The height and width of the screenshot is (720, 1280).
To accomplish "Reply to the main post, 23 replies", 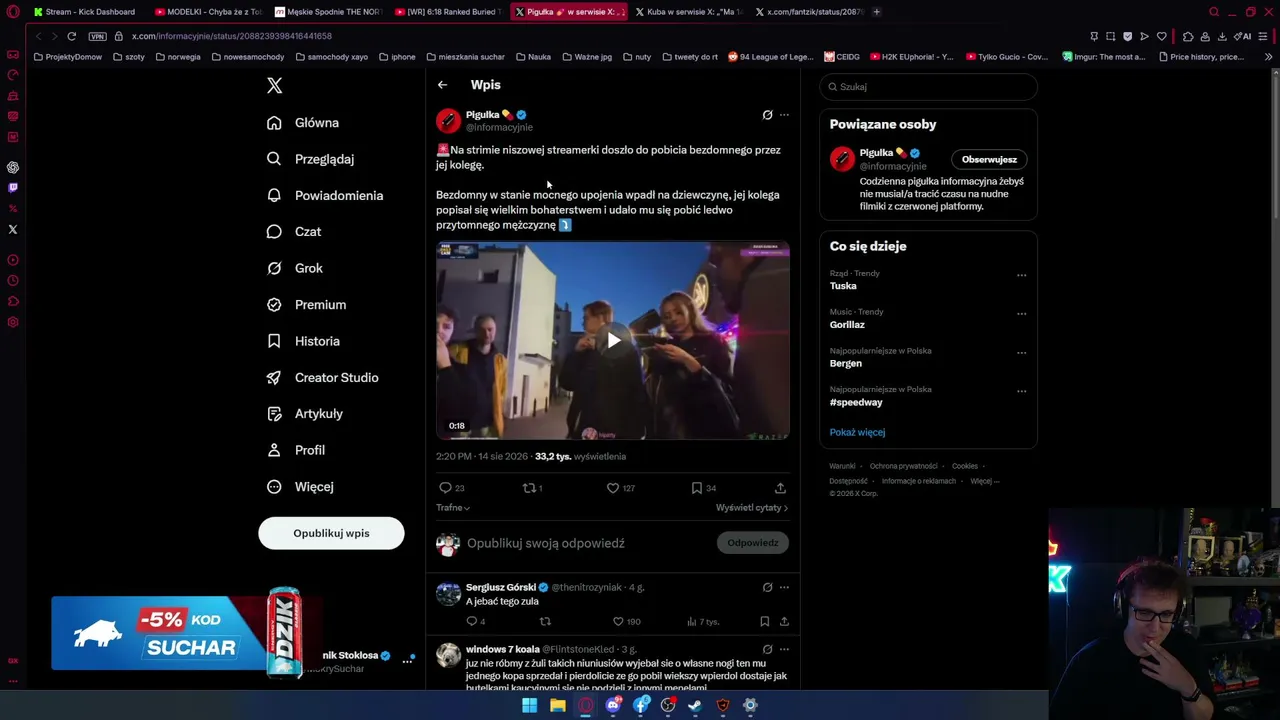I will pyautogui.click(x=452, y=488).
